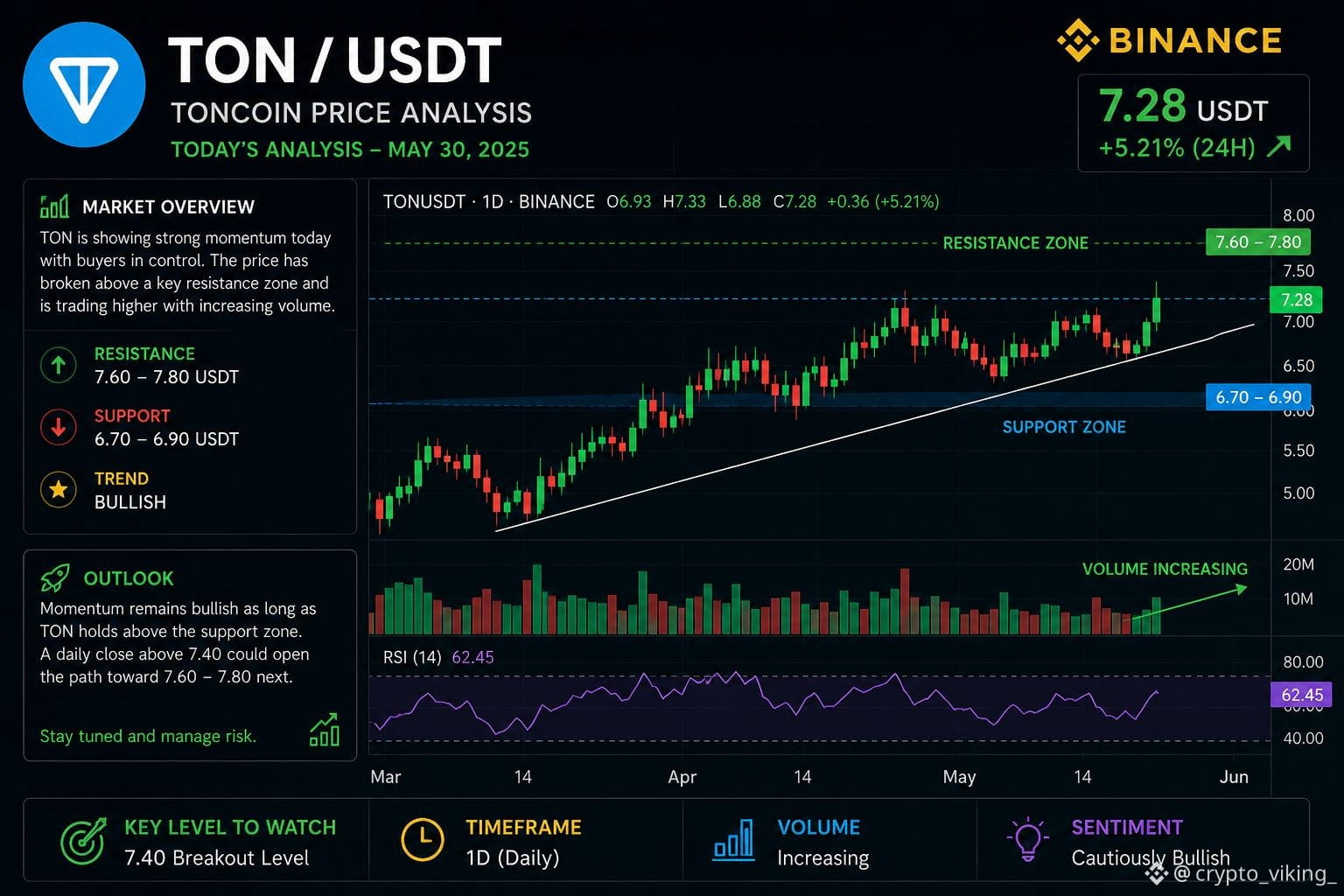The height and width of the screenshot is (896, 1344).
Task: Click the blue Volume bars icon
Action: coord(733,839)
